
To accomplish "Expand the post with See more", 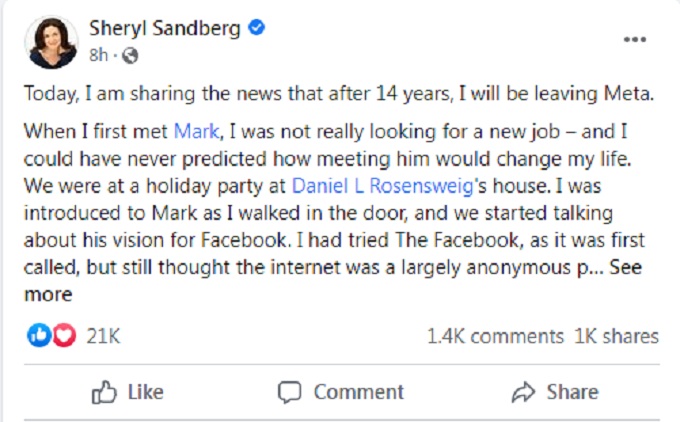I will [x=625, y=267].
